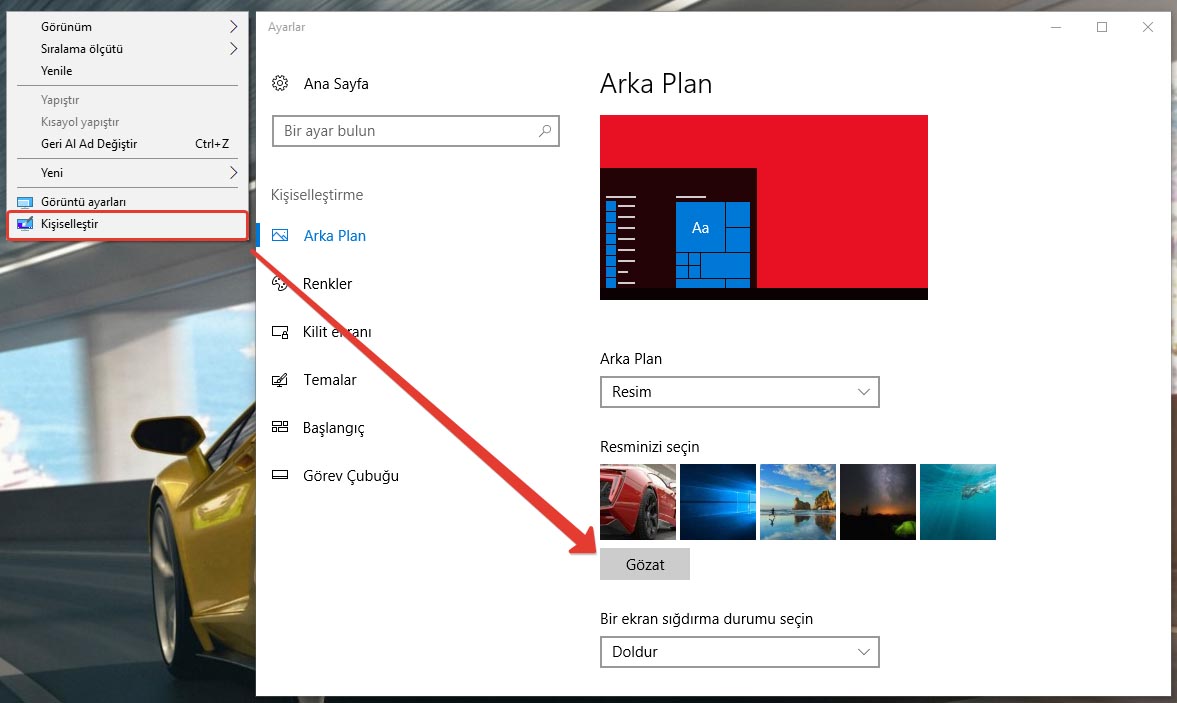The width and height of the screenshot is (1177, 703).
Task: Click the search magnifier icon in settings
Action: (545, 131)
